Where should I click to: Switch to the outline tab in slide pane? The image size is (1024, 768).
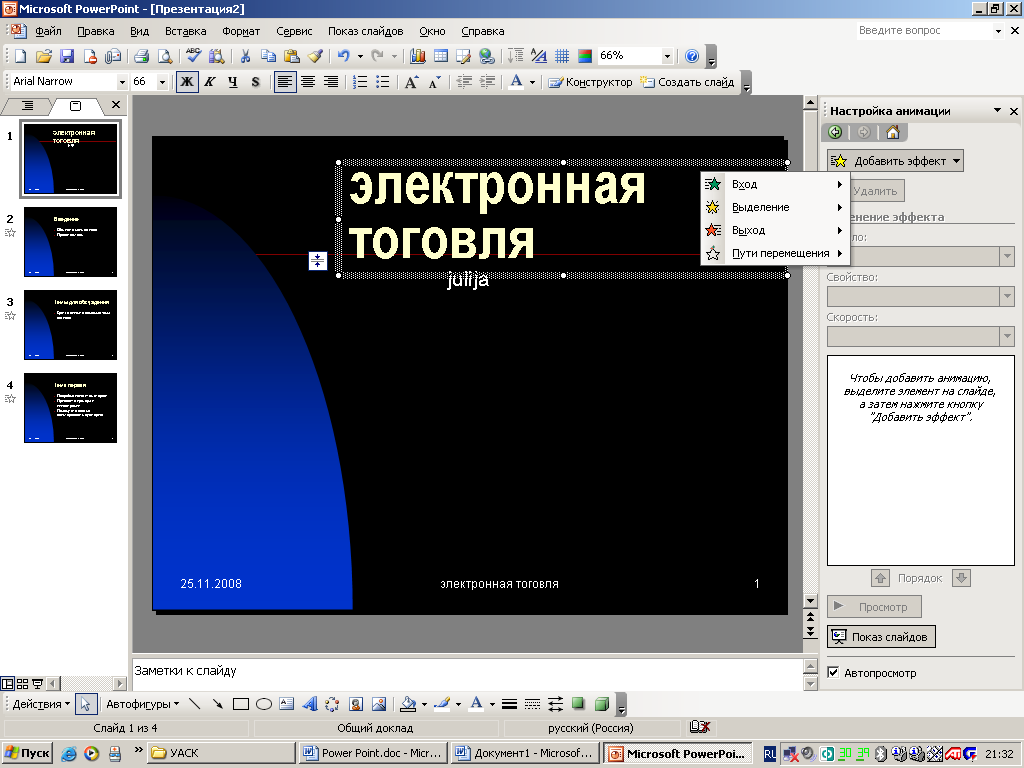27,105
